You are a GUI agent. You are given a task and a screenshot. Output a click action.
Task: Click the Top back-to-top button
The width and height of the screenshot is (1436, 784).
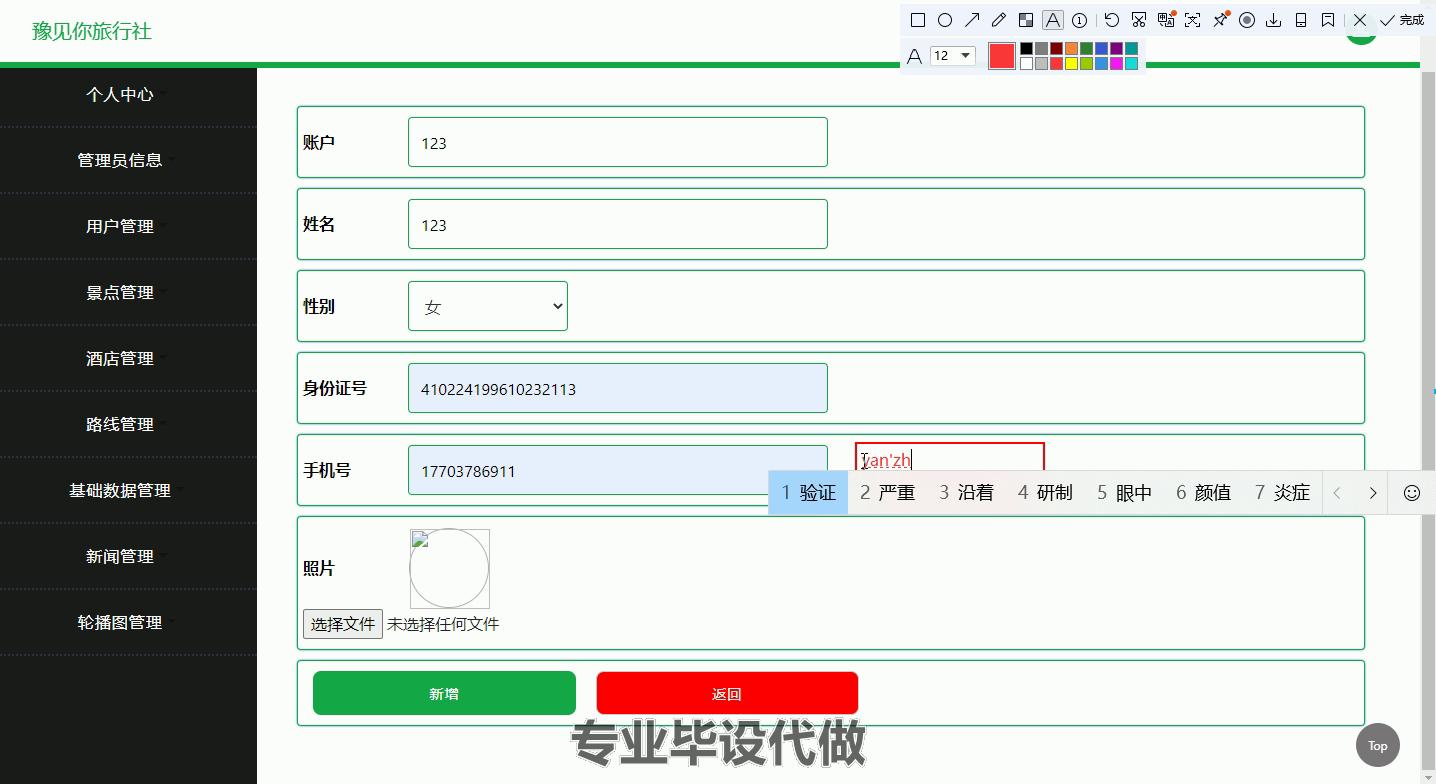click(x=1378, y=745)
